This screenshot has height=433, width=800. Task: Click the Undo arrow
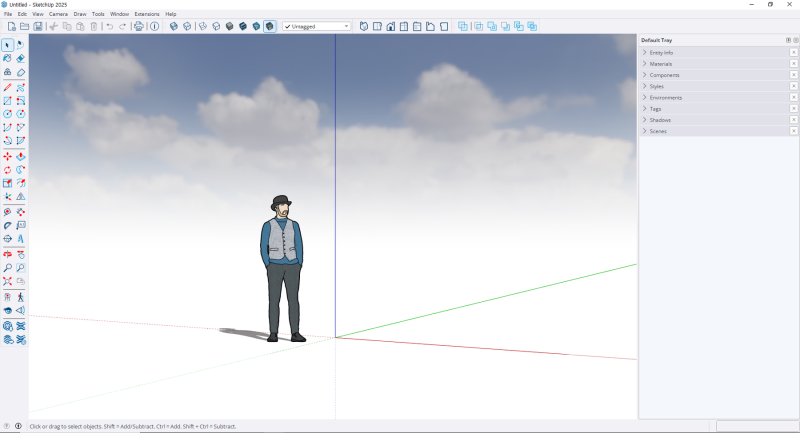(x=109, y=27)
